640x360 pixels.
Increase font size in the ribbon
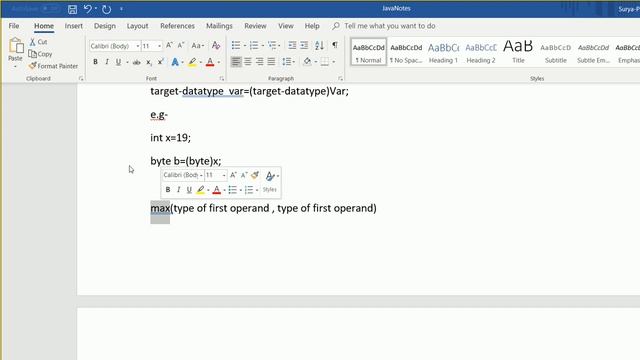[x=169, y=45]
